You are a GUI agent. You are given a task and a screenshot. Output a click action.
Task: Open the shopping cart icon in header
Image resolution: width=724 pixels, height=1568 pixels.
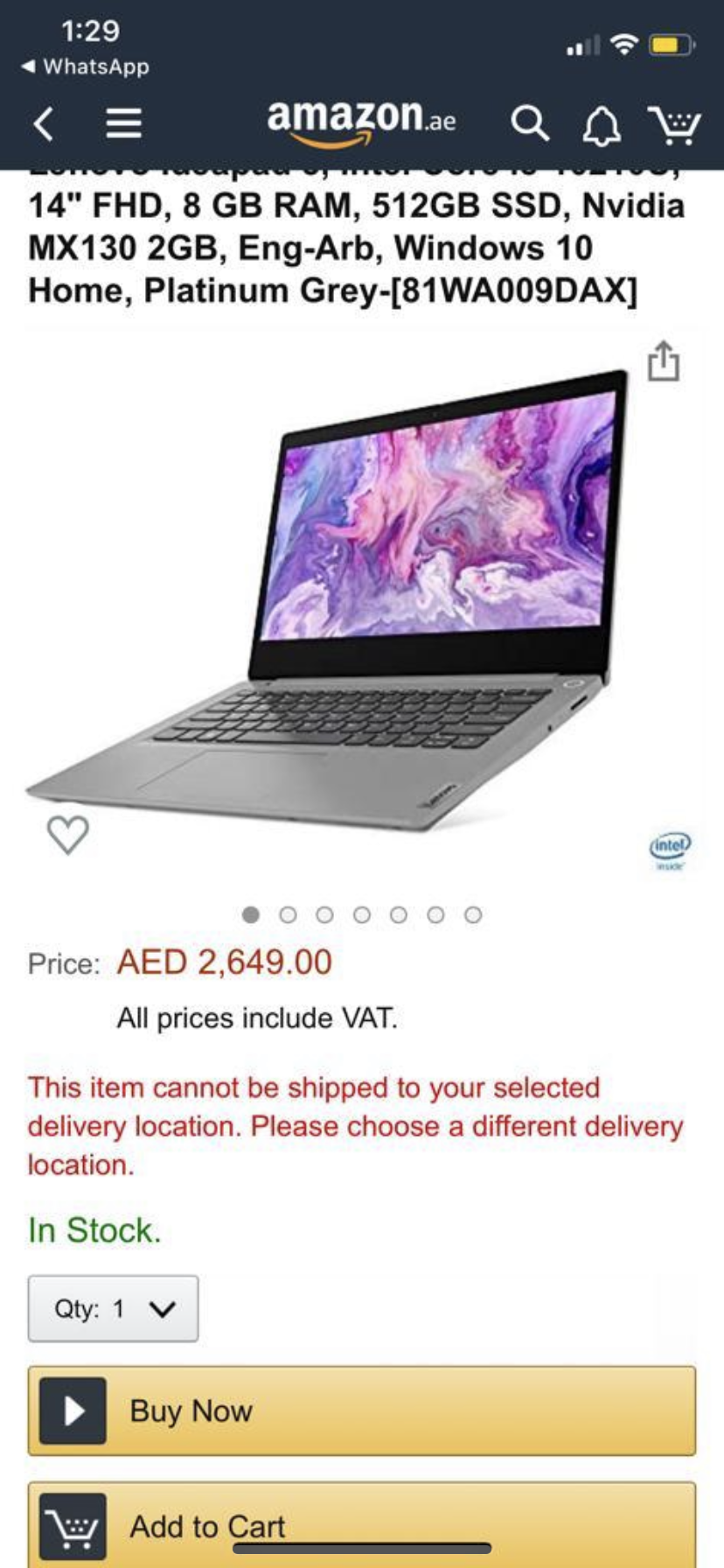click(x=675, y=124)
